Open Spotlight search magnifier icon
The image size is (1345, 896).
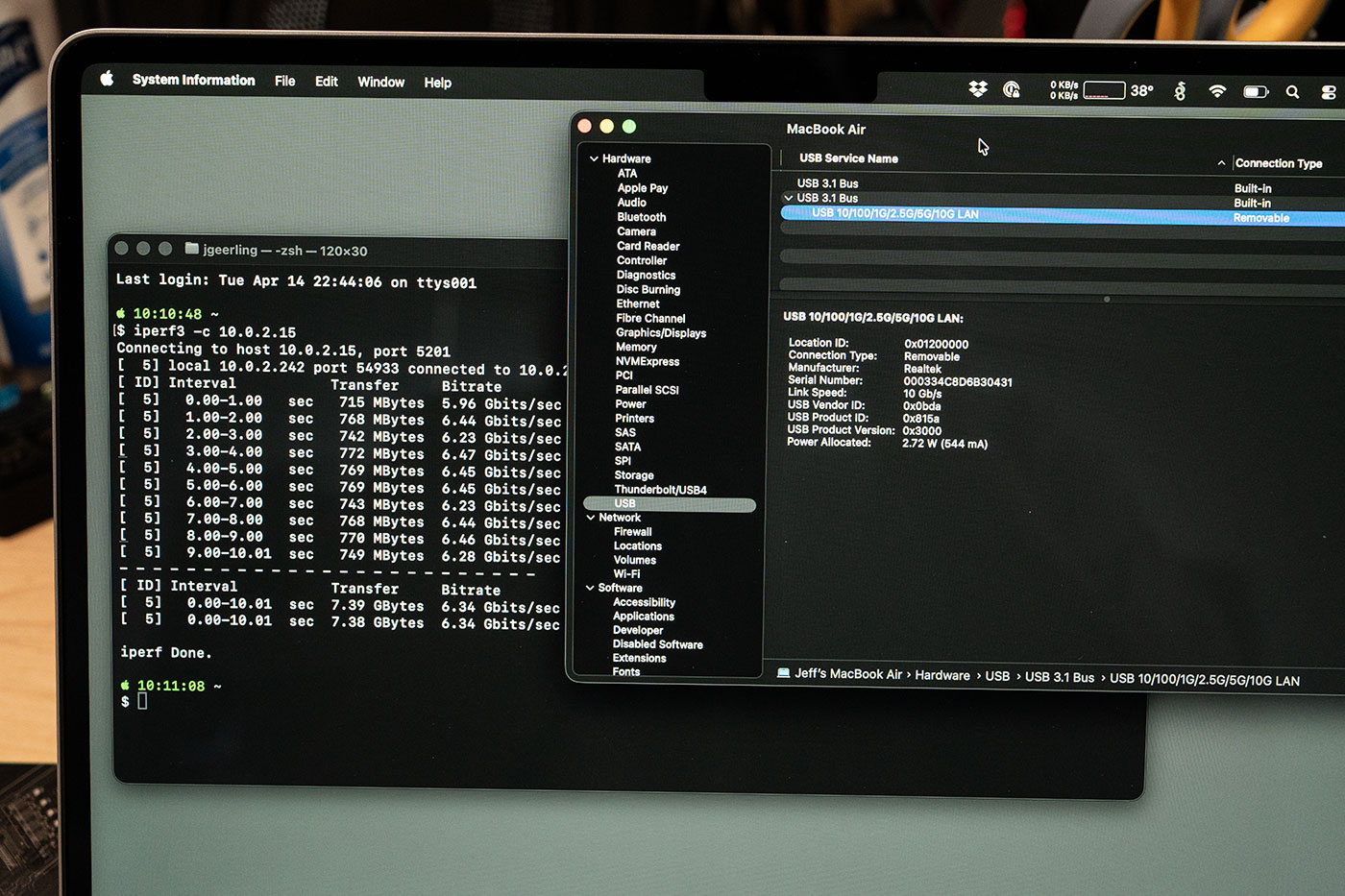tap(1292, 92)
